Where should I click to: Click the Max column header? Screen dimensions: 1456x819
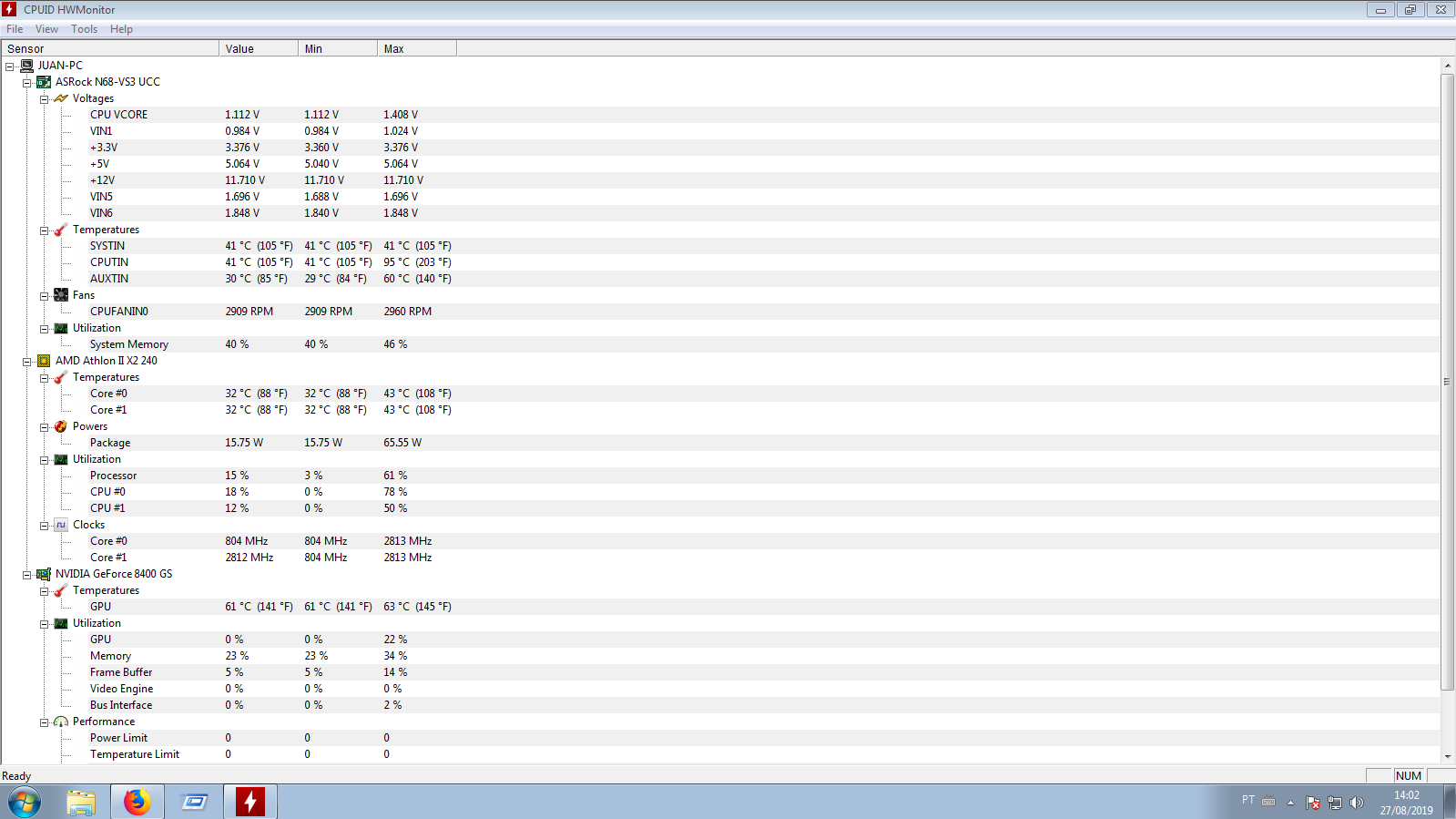417,49
